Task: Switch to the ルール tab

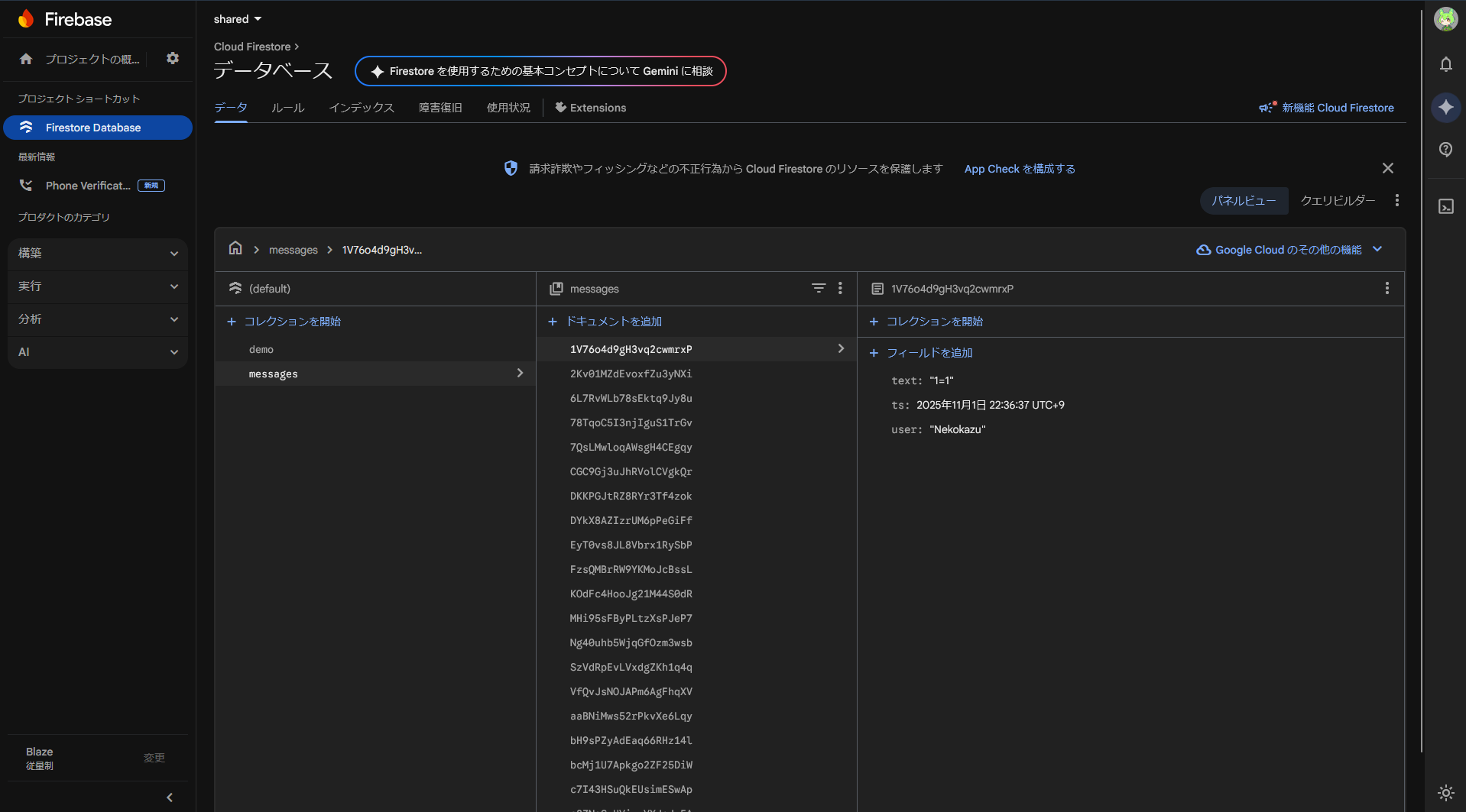Action: 288,108
